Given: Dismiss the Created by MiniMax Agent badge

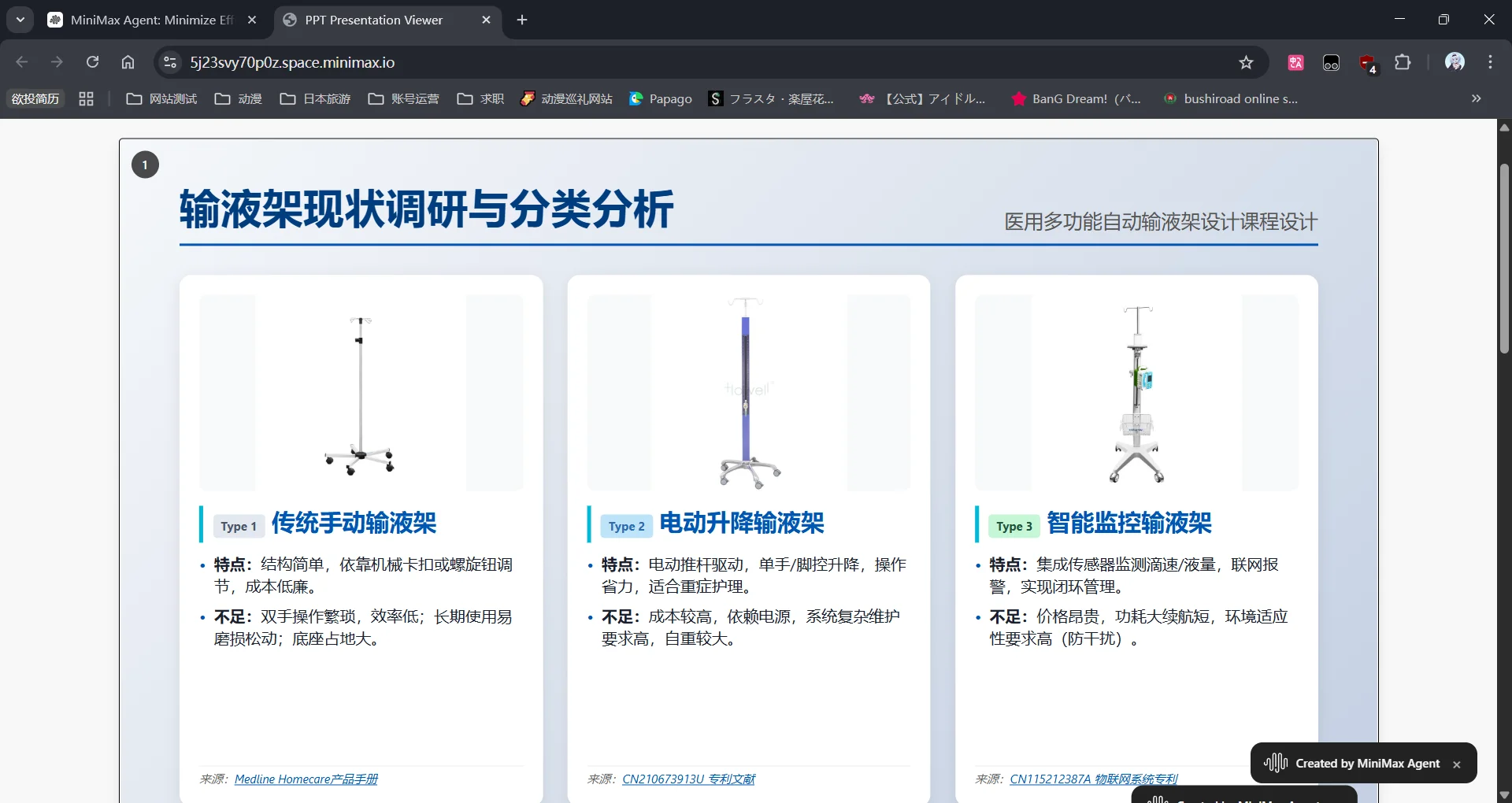Looking at the screenshot, I should point(1457,764).
